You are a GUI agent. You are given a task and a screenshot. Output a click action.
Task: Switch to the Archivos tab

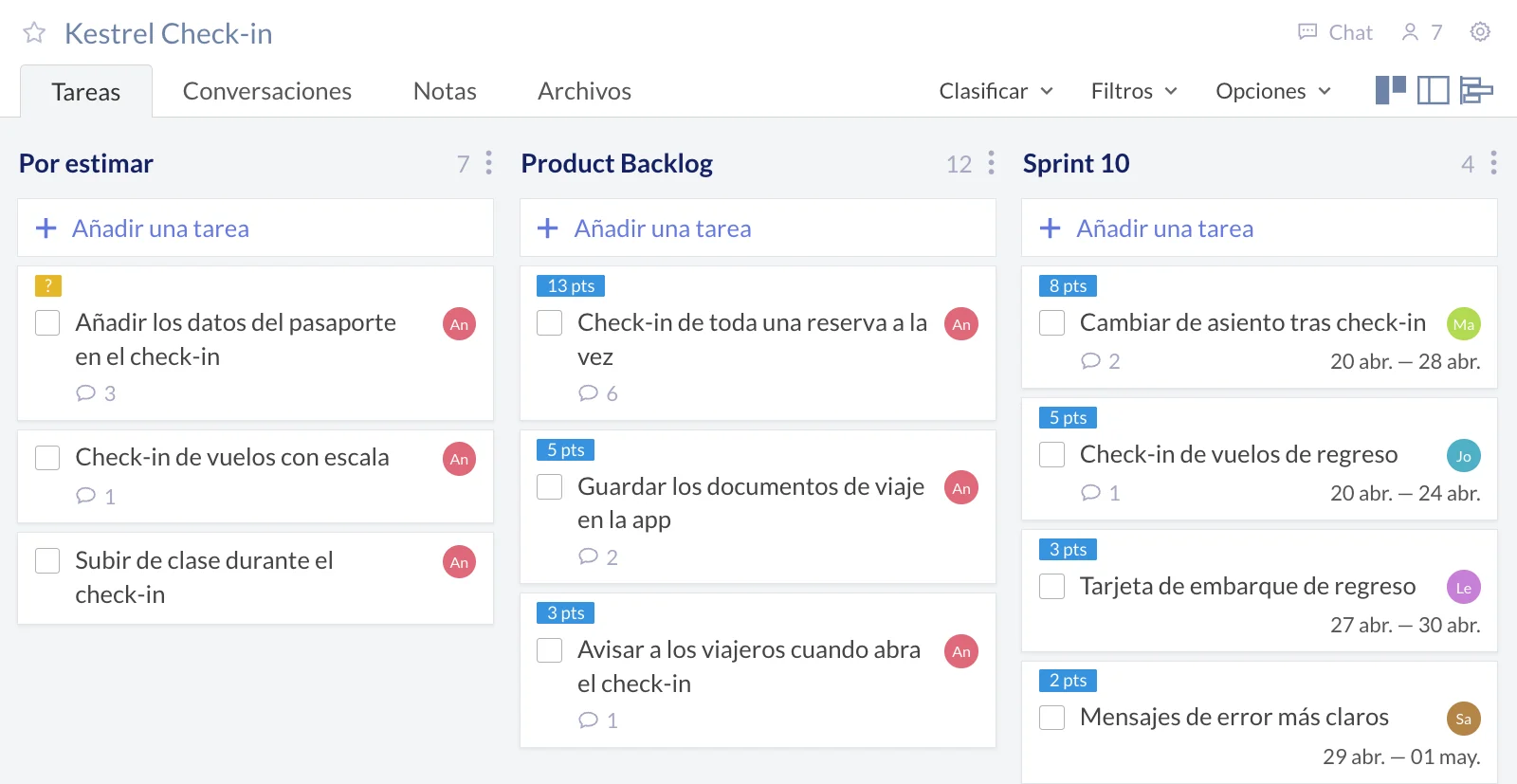(x=584, y=91)
